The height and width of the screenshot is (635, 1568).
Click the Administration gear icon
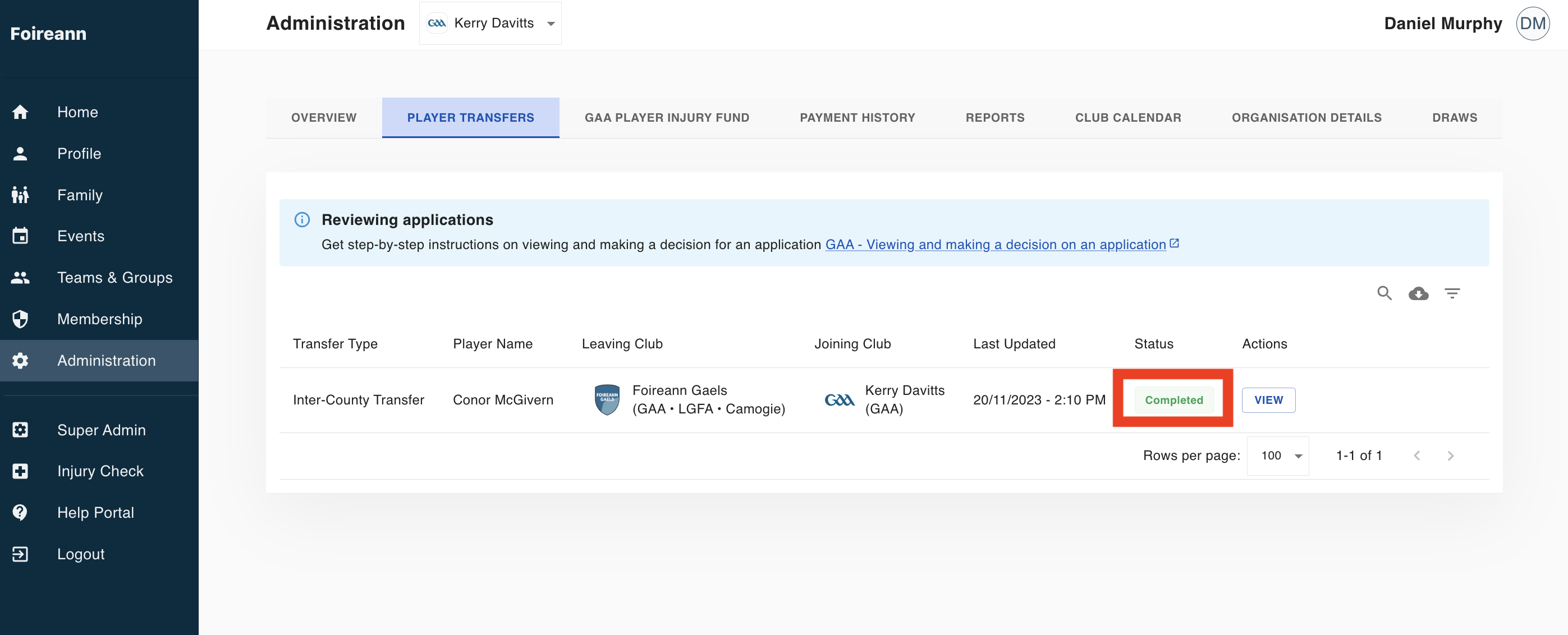20,360
